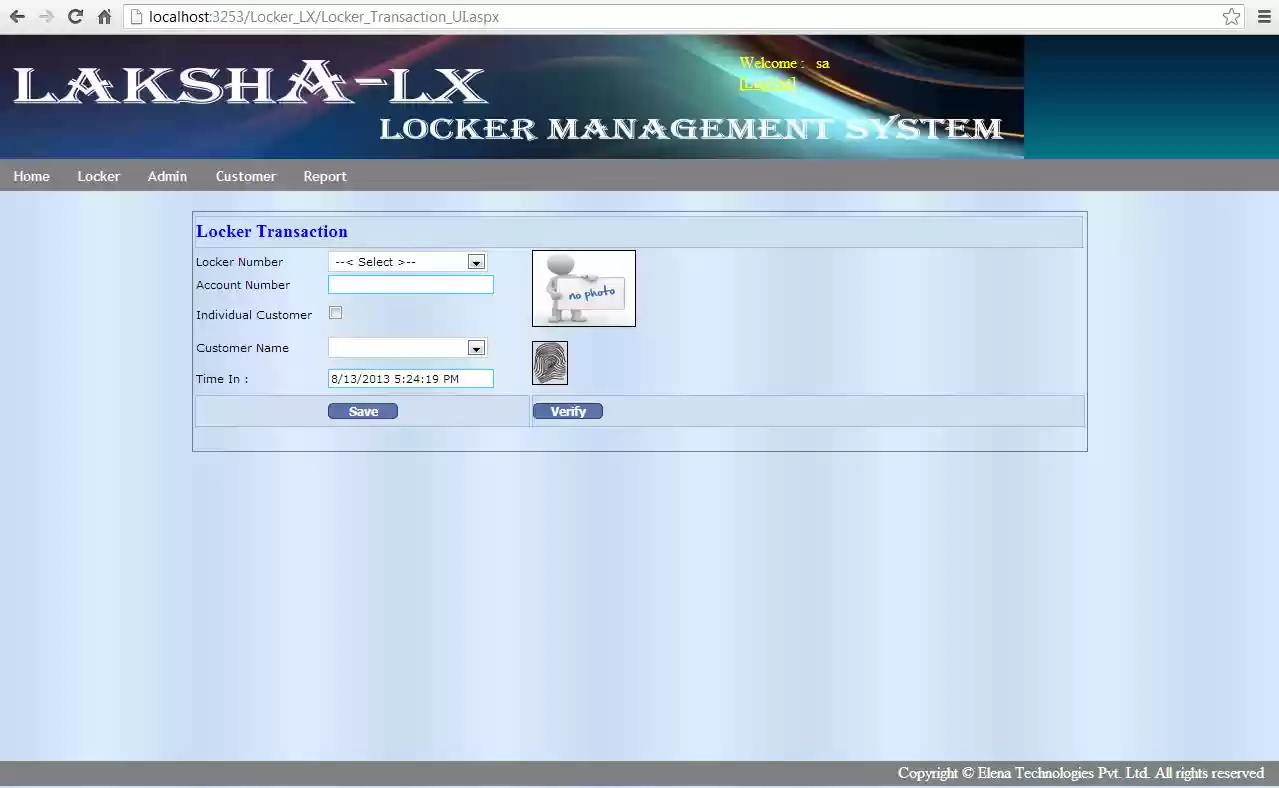Open the '--< Select >--' locker list
This screenshot has height=788, width=1279.
pyautogui.click(x=475, y=261)
